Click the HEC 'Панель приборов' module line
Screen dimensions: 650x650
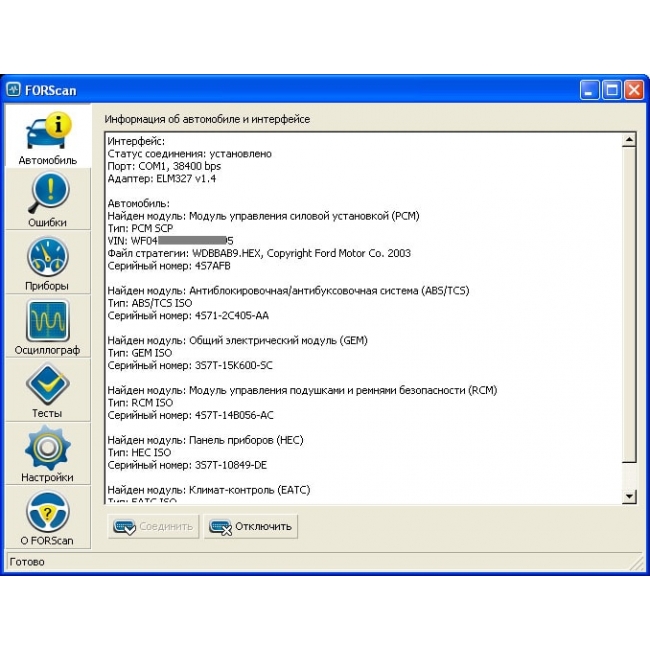pyautogui.click(x=205, y=440)
